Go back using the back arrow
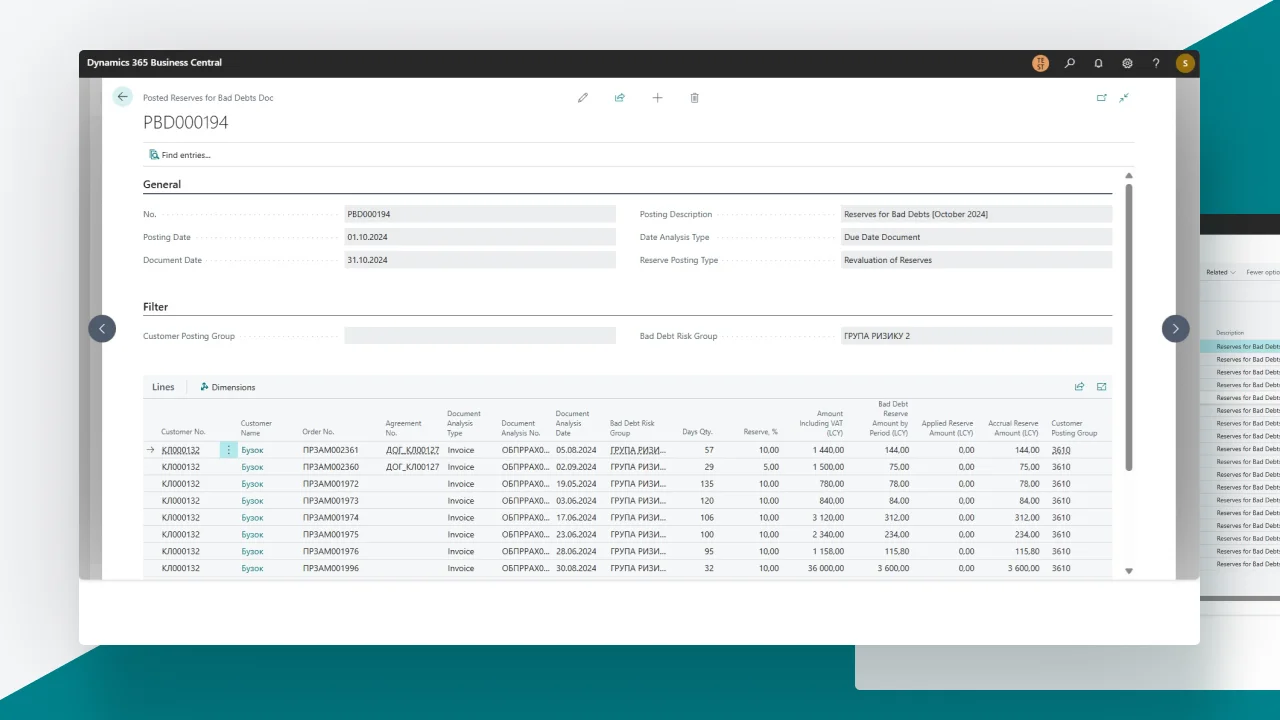Image resolution: width=1280 pixels, height=720 pixels. click(x=122, y=96)
